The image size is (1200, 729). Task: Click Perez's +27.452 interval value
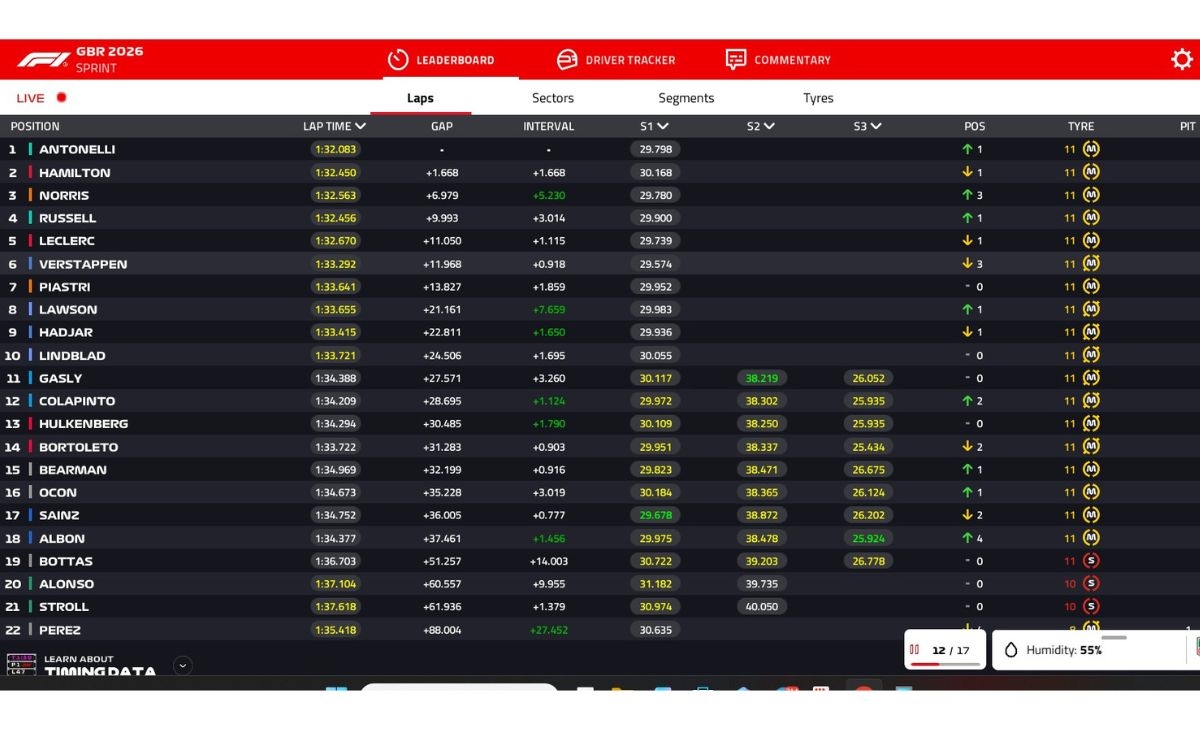pos(549,630)
